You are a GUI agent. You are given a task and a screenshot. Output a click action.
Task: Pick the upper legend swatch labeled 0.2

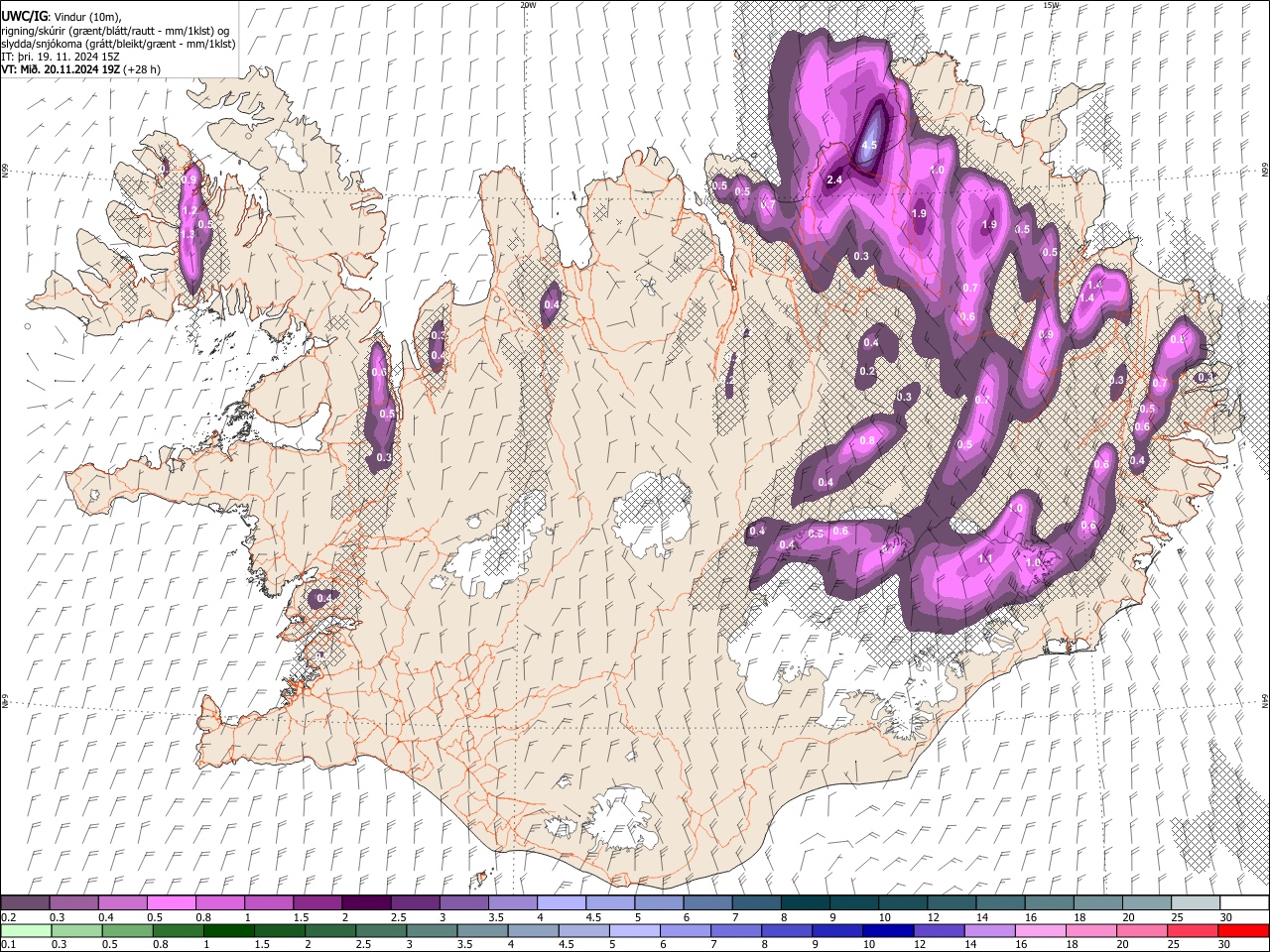(x=25, y=903)
